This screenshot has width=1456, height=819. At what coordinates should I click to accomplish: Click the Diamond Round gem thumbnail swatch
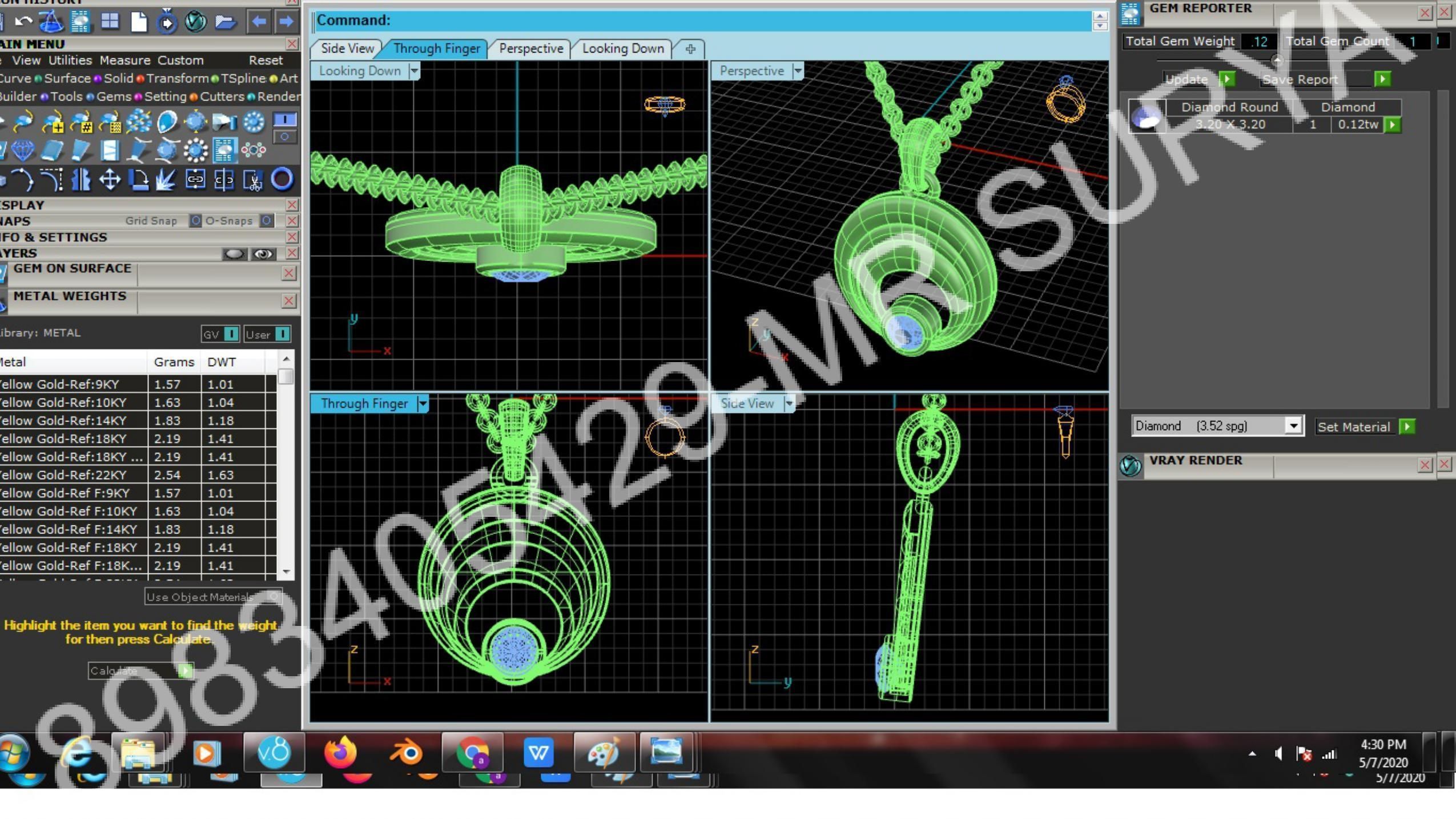[x=1147, y=117]
